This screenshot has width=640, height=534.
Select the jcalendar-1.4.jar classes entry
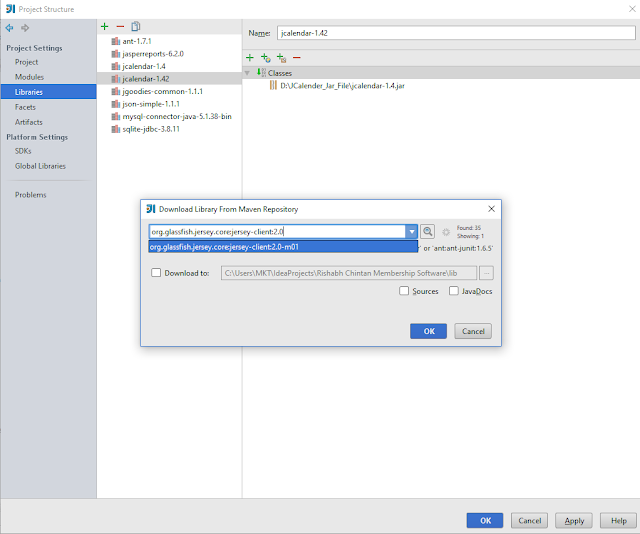(x=342, y=86)
